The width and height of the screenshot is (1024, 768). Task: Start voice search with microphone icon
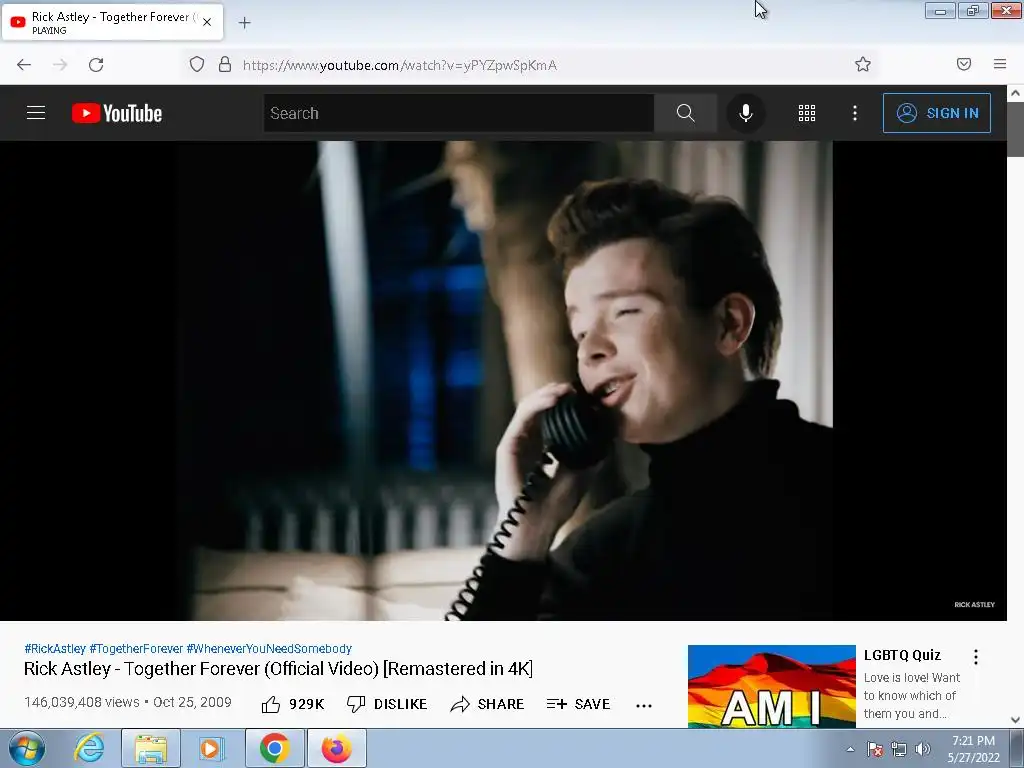[746, 113]
